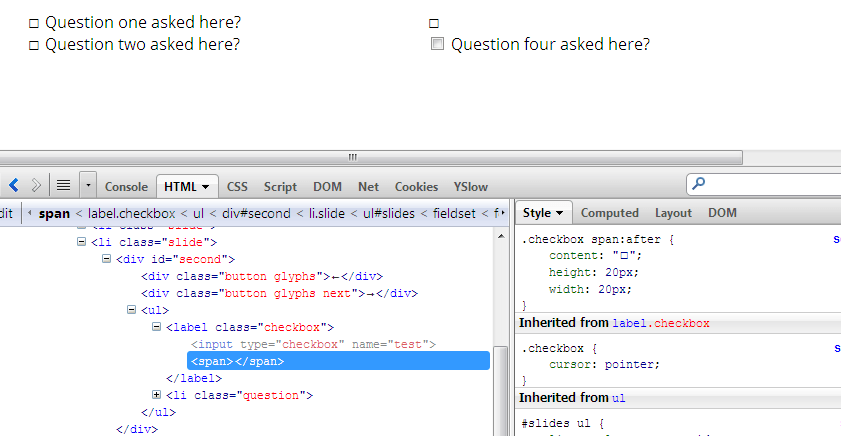Click the forward navigation arrow in Firebug
Viewport: 841px width, 436px height.
pos(37,185)
